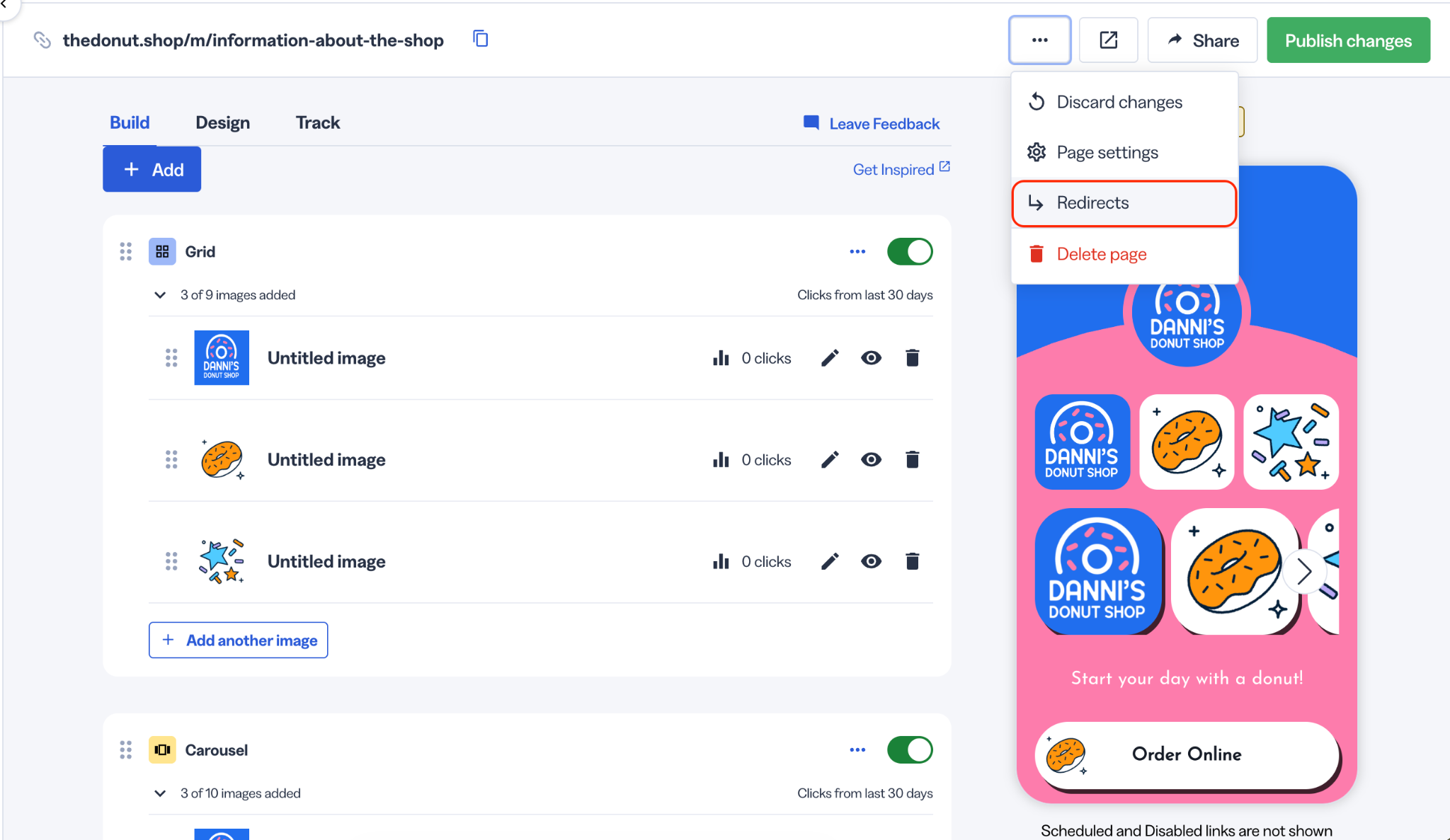The width and height of the screenshot is (1450, 840).
Task: Collapse the Grid images list
Action: (160, 295)
